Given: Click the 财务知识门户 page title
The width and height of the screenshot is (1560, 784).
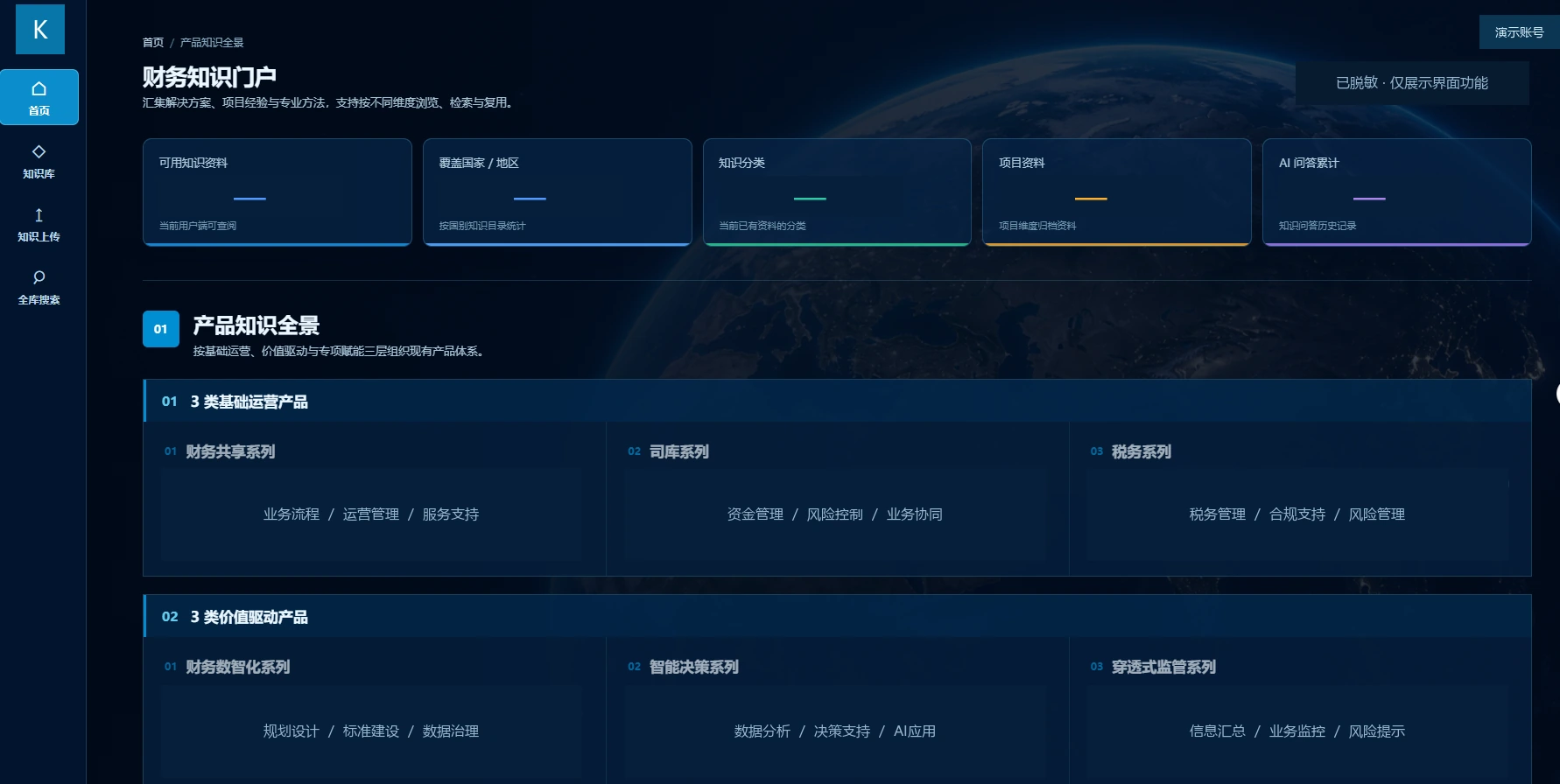Looking at the screenshot, I should pos(209,77).
